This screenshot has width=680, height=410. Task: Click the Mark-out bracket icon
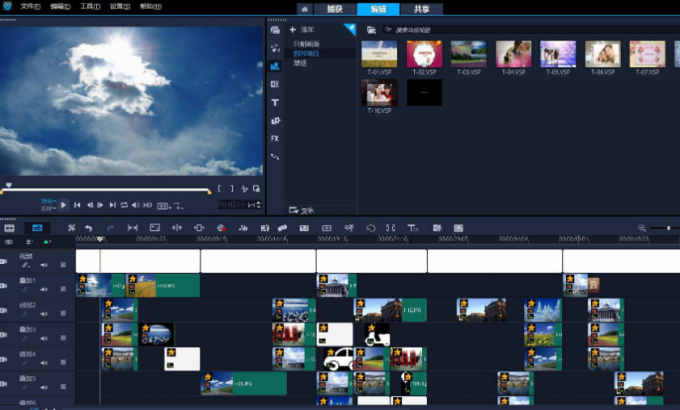(x=232, y=188)
